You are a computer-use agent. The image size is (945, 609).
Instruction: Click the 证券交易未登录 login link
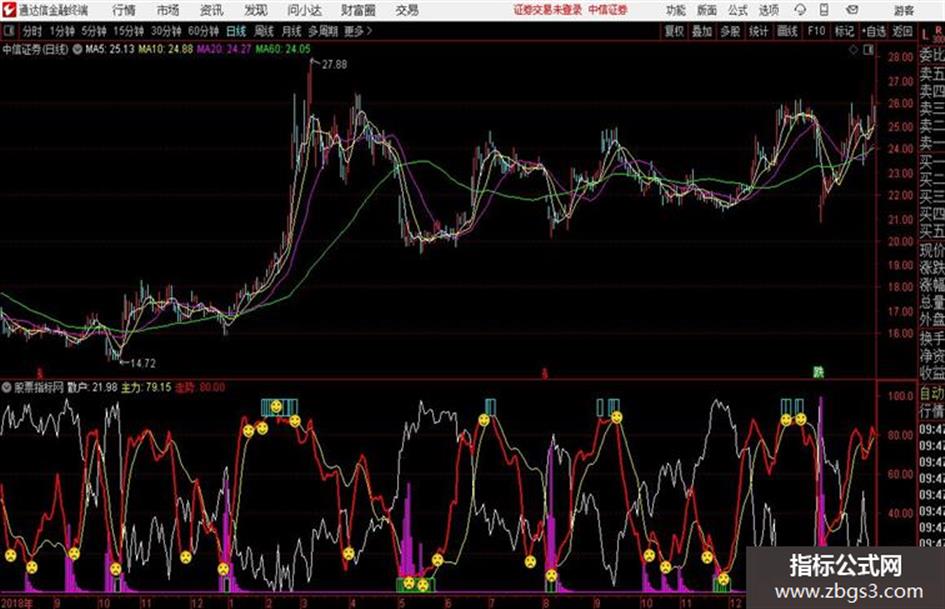pos(547,10)
